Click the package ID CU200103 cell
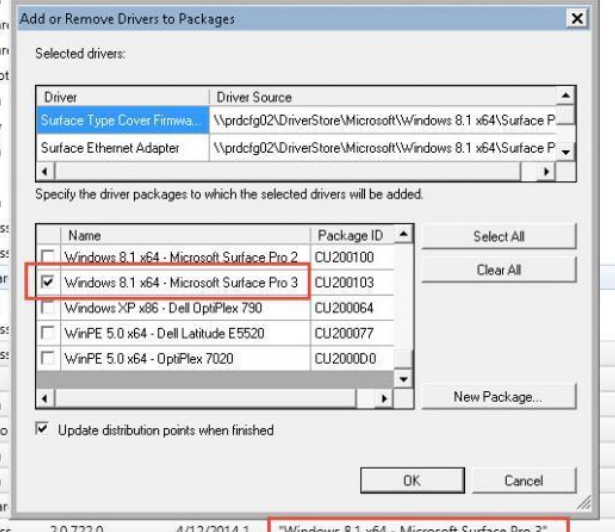Screen dimensions: 615x532 [x=352, y=282]
